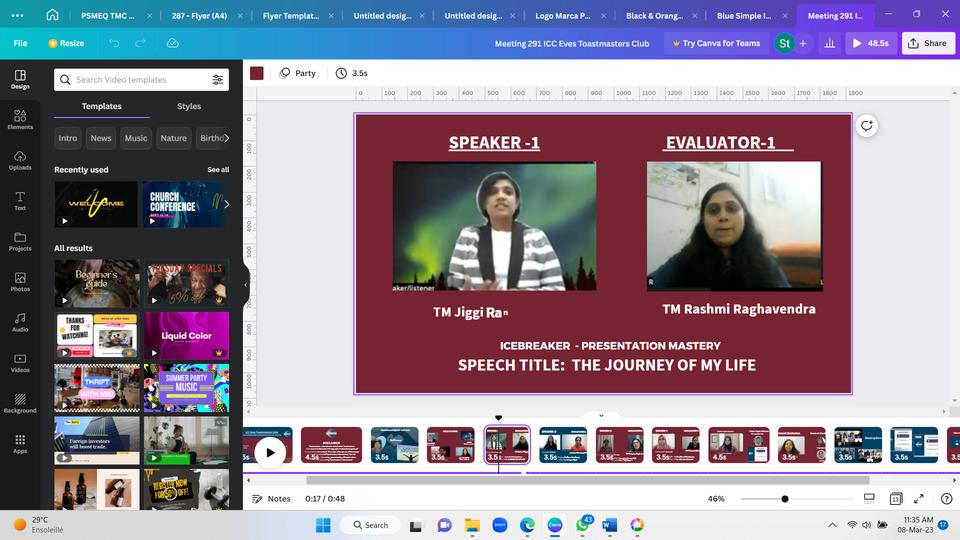
Task: Open the help question mark
Action: [946, 498]
